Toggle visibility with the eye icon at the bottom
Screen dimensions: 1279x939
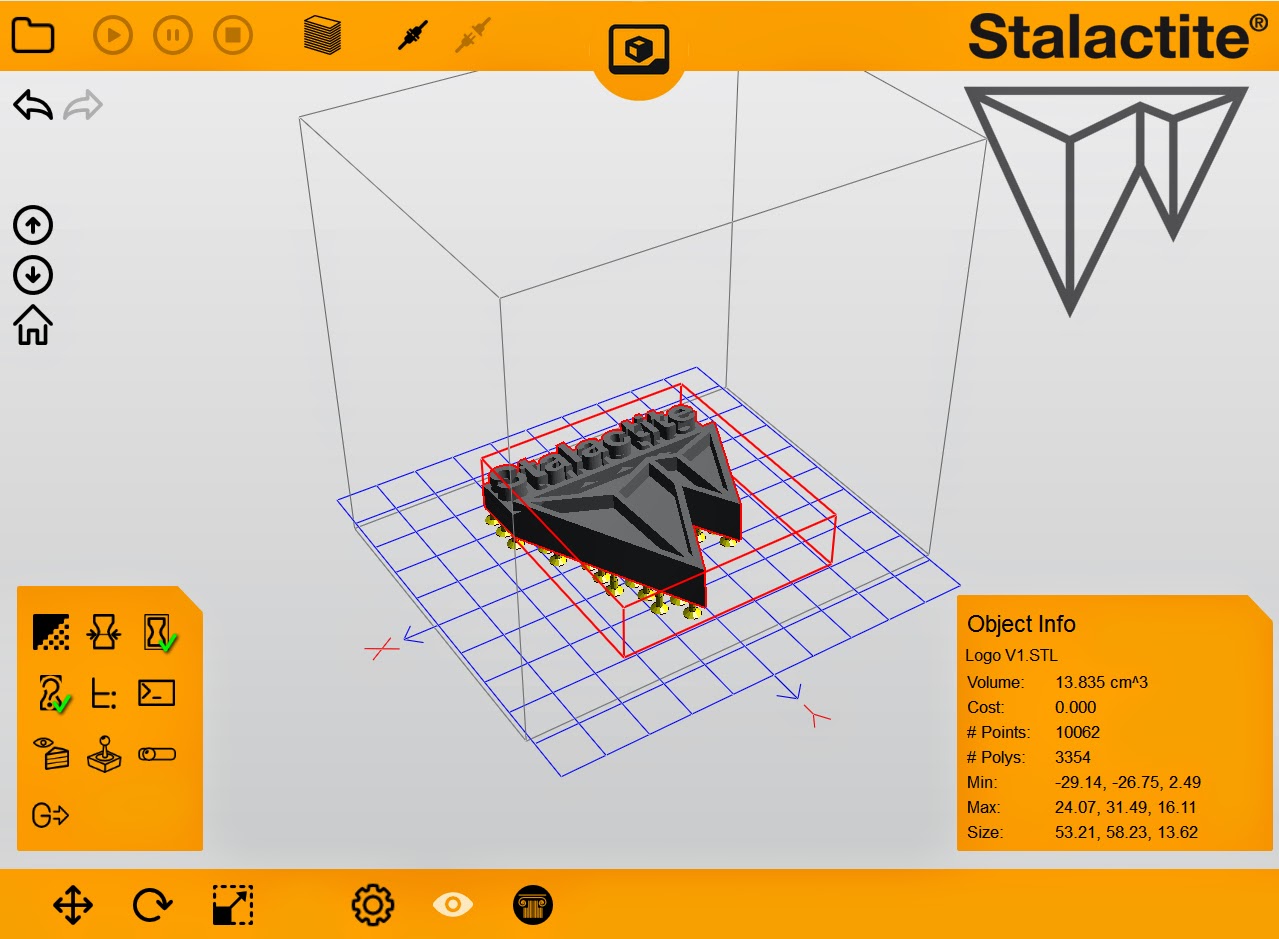(x=453, y=905)
